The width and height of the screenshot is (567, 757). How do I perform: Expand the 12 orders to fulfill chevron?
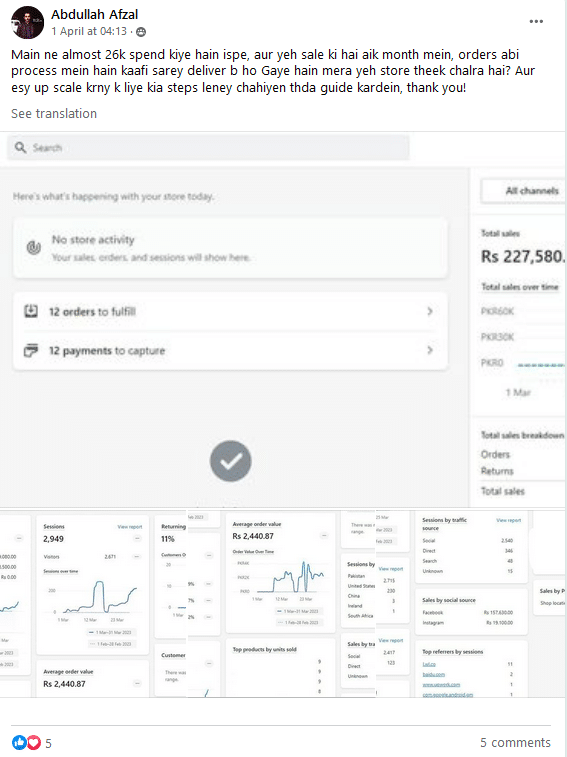point(430,311)
